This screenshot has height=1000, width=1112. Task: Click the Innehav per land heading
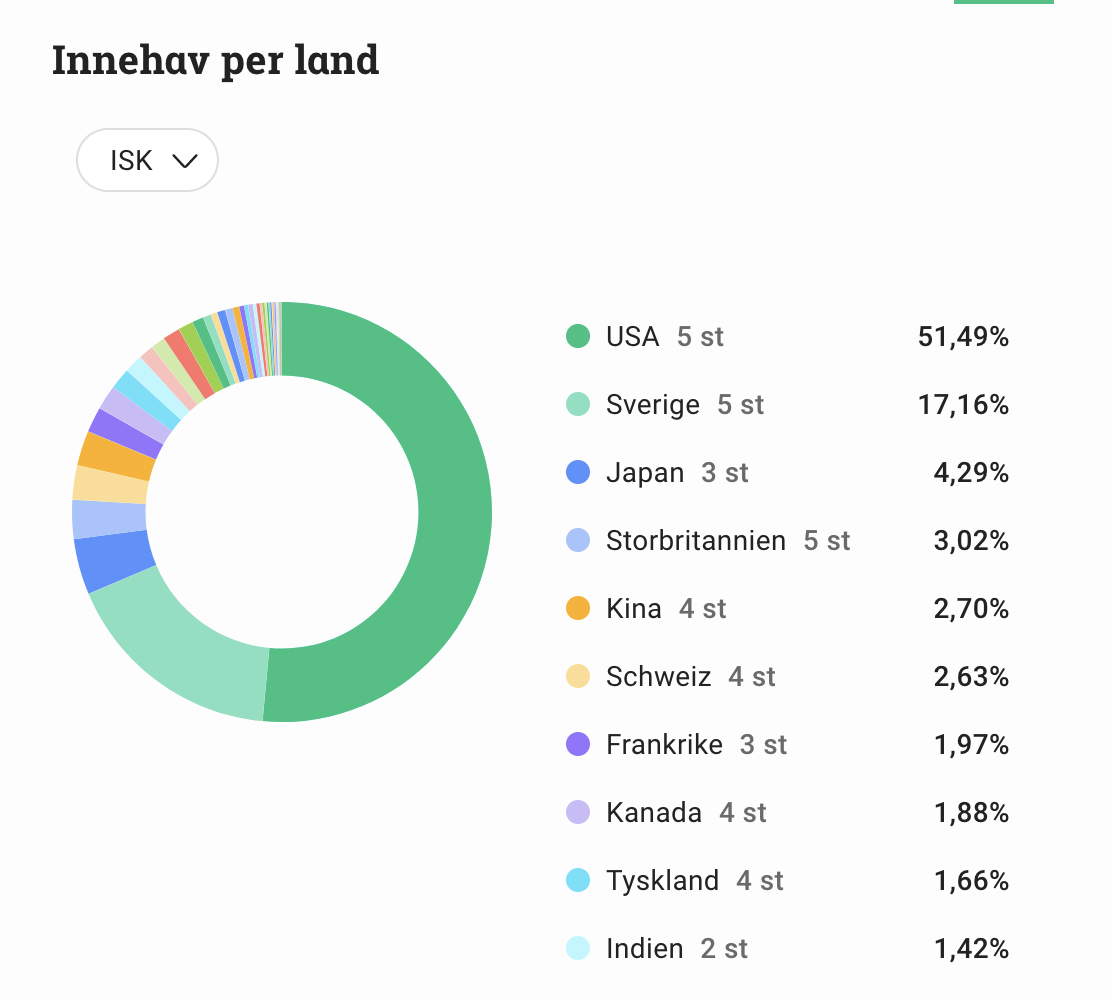pos(215,60)
